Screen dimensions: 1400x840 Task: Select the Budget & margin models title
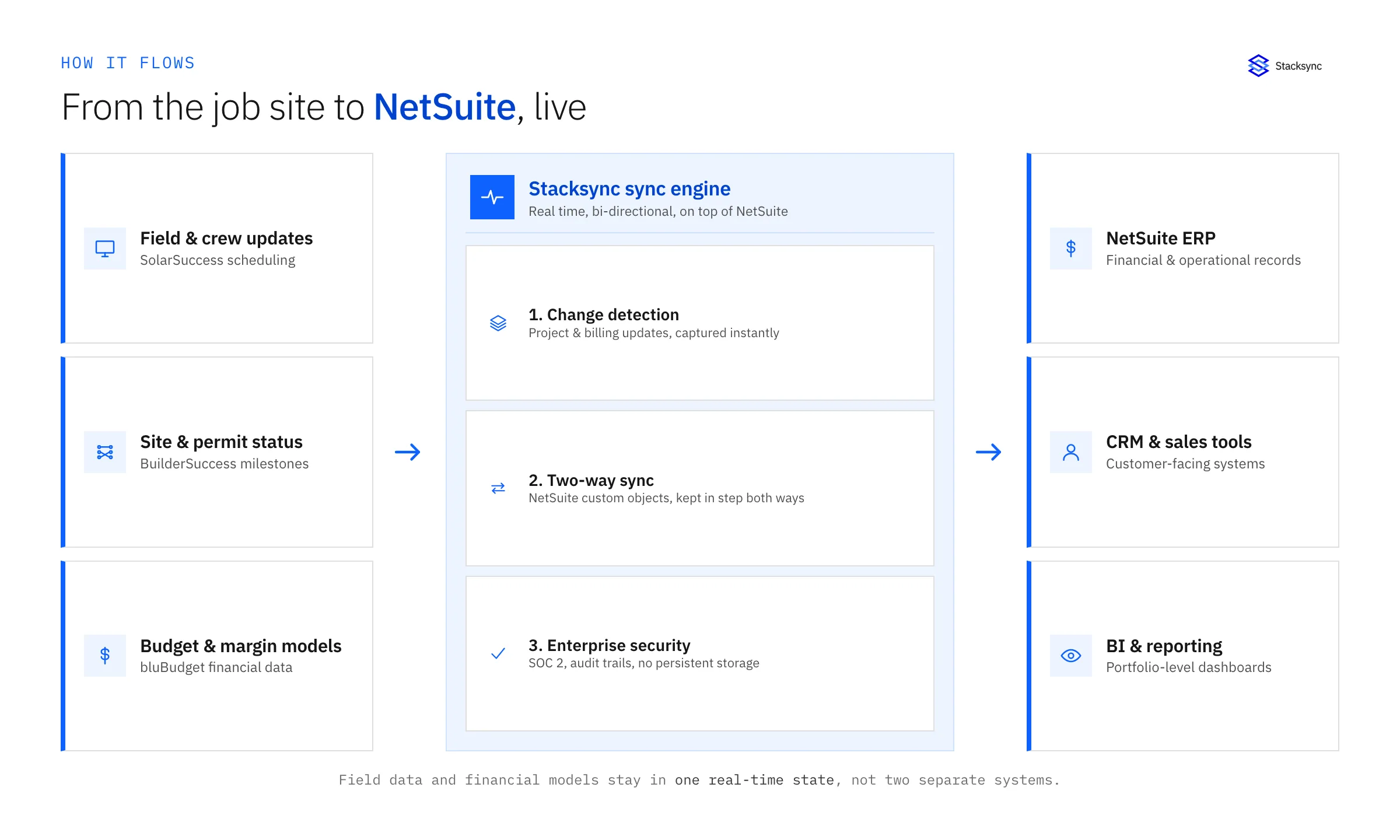(x=240, y=646)
